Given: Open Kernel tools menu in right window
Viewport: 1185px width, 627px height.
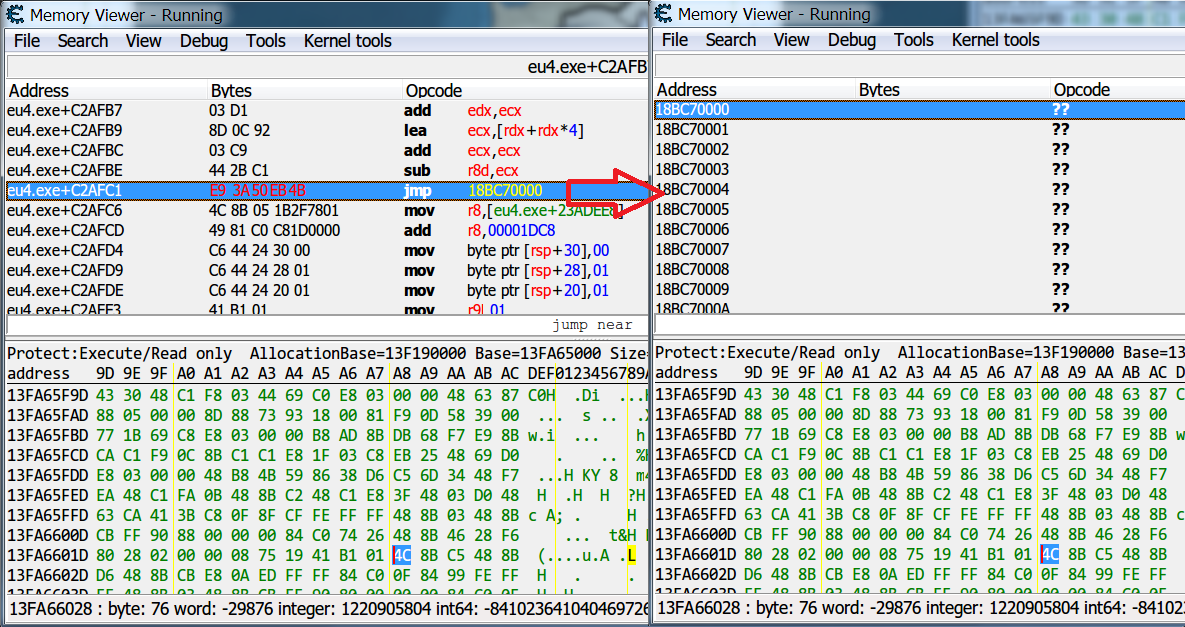Looking at the screenshot, I should point(995,40).
